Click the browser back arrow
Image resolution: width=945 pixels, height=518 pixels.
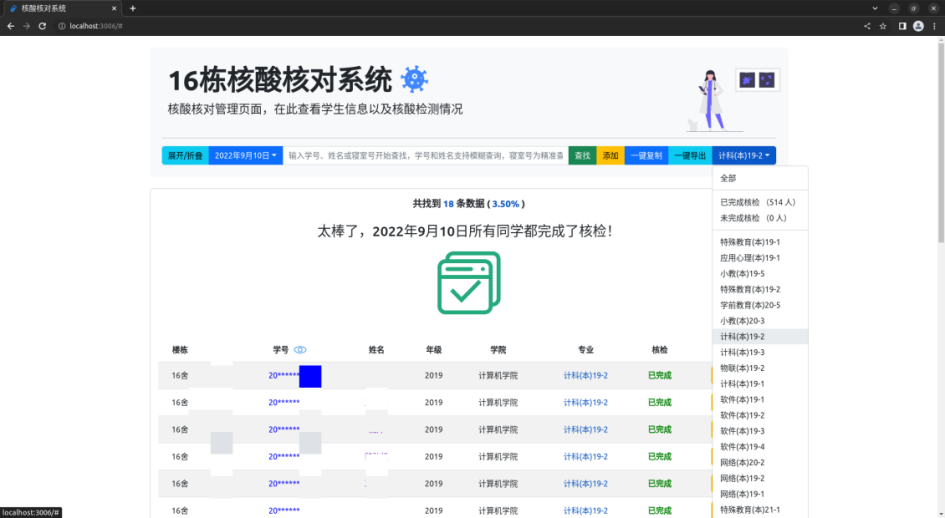pos(10,25)
